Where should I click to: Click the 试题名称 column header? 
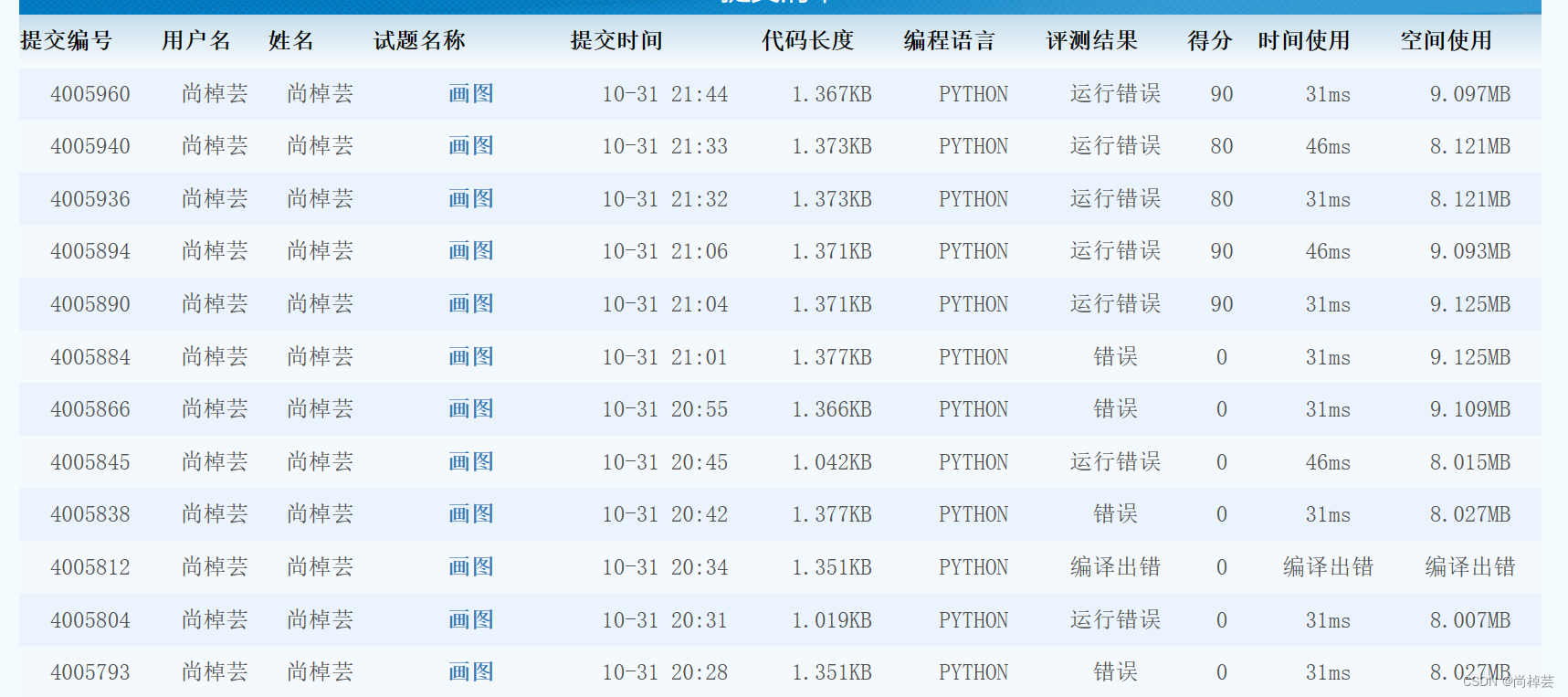point(420,41)
